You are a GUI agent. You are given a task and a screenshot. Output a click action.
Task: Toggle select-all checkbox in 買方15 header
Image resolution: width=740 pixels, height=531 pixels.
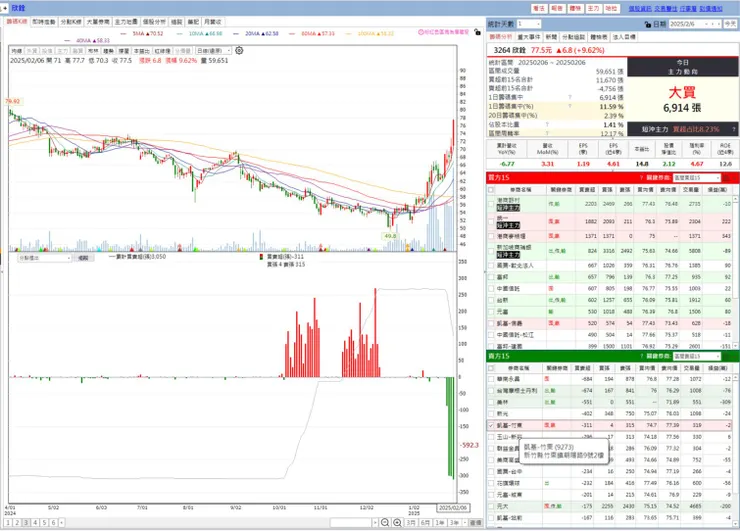click(x=491, y=190)
